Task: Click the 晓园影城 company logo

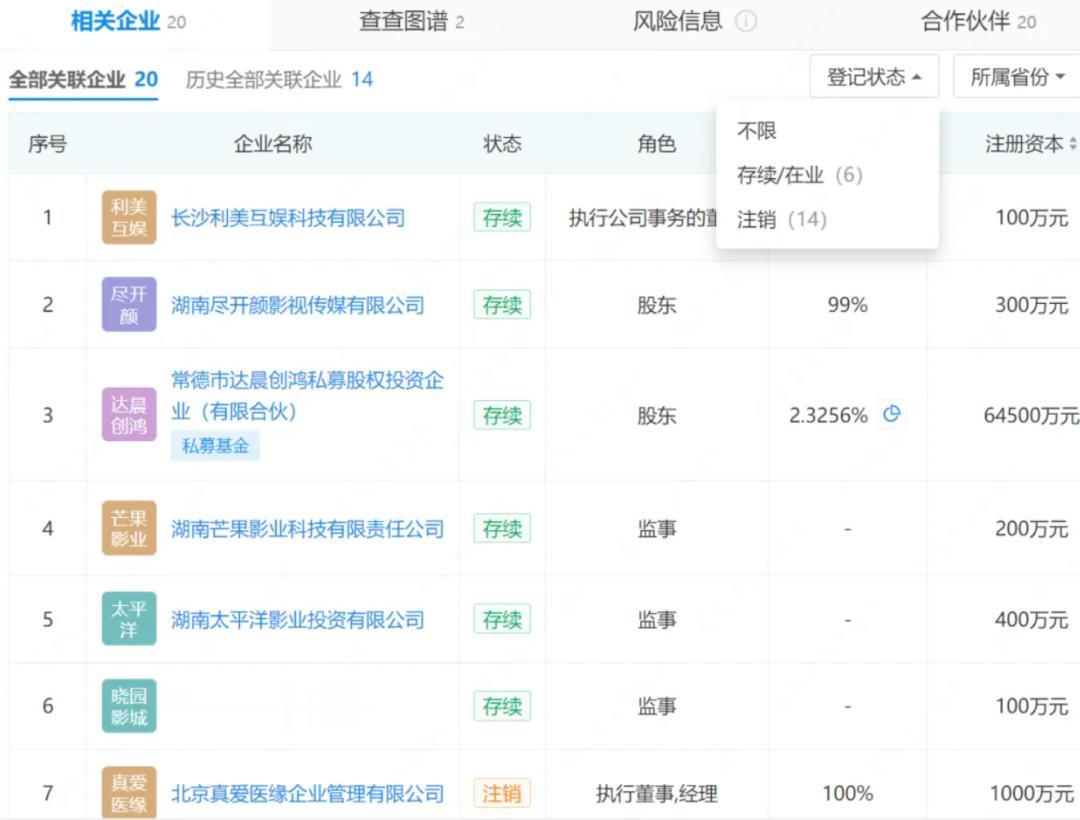Action: pyautogui.click(x=129, y=706)
